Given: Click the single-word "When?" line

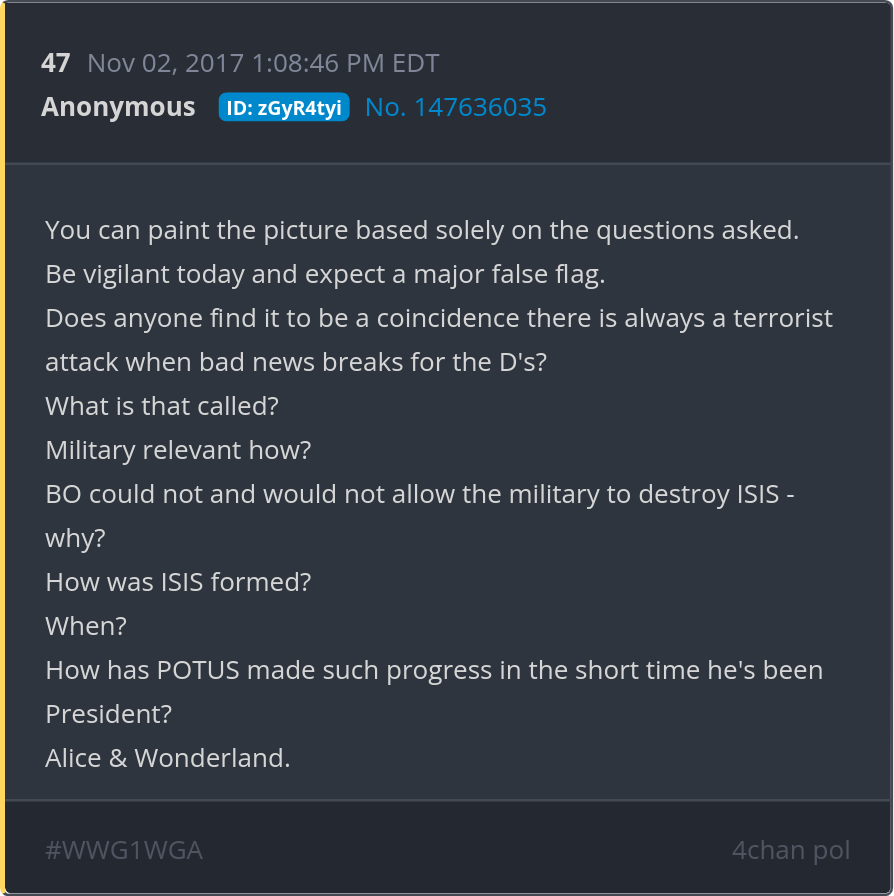Looking at the screenshot, I should click(86, 626).
